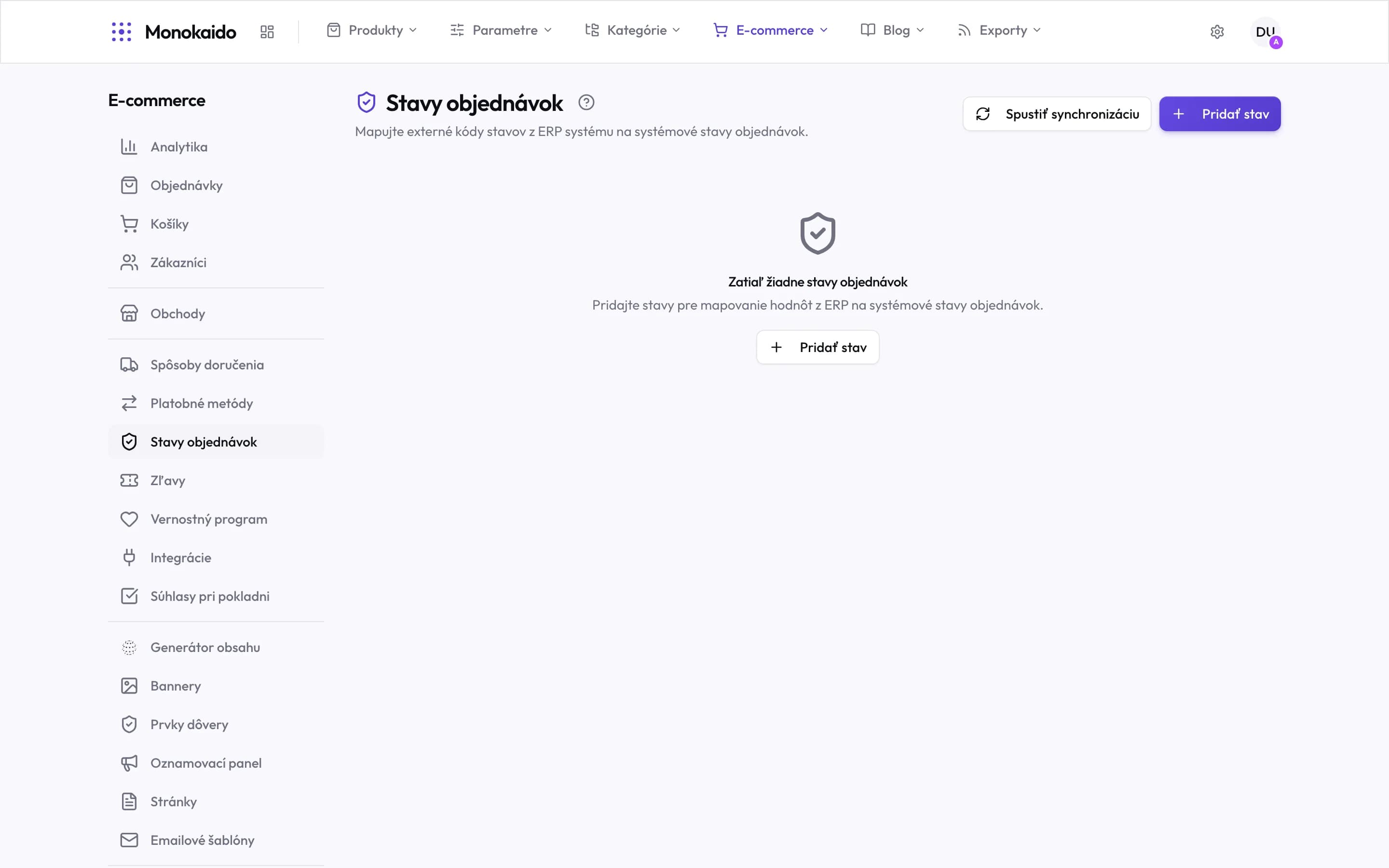The height and width of the screenshot is (868, 1389).
Task: Expand the Parametre dropdown menu
Action: tap(501, 30)
